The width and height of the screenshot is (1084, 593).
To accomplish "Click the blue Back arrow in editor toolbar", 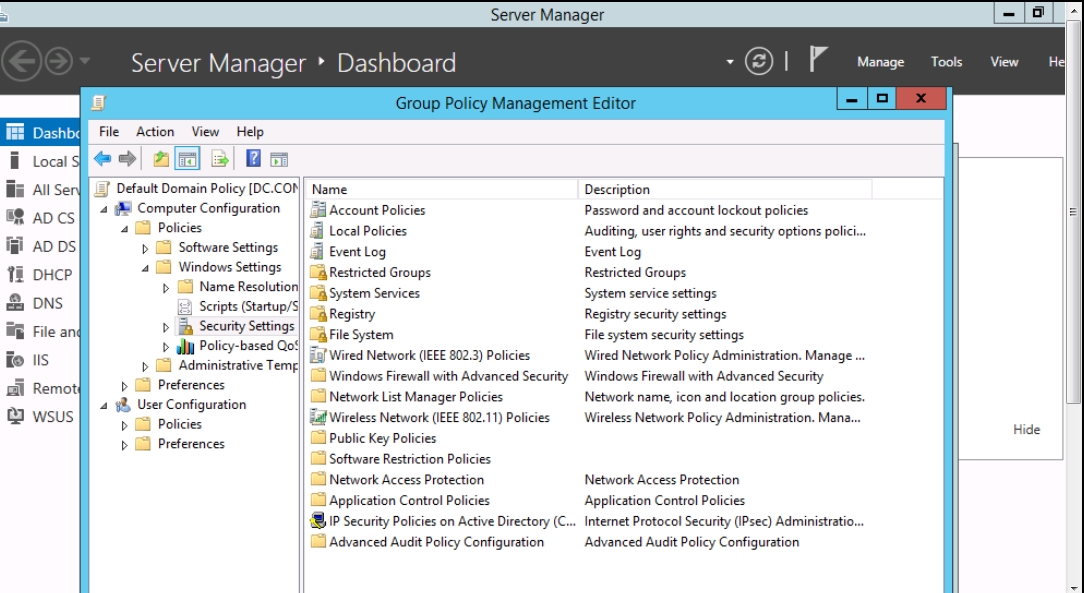I will click(102, 159).
